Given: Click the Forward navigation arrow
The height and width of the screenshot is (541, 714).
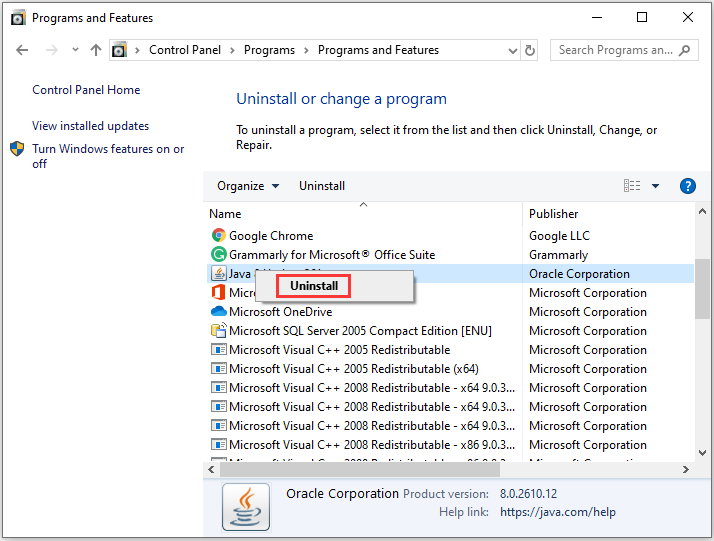Looking at the screenshot, I should click(52, 50).
